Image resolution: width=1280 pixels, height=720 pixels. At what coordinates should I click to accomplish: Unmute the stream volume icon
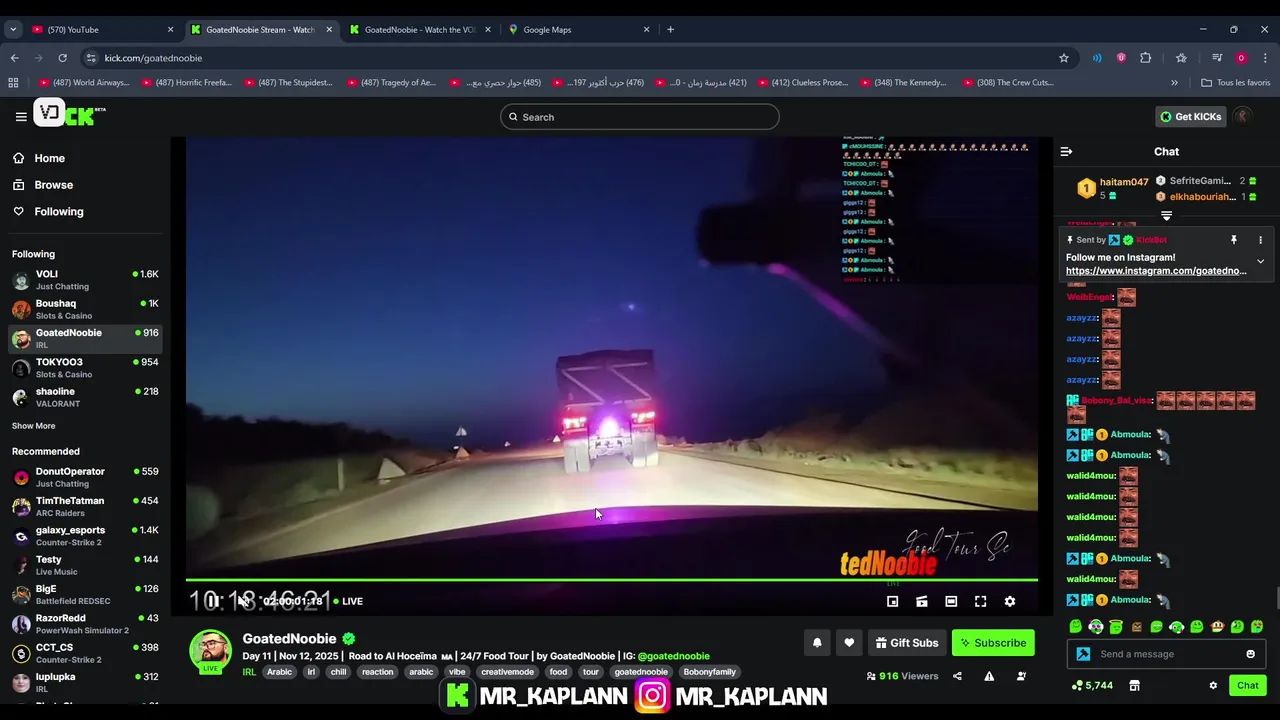[x=242, y=601]
